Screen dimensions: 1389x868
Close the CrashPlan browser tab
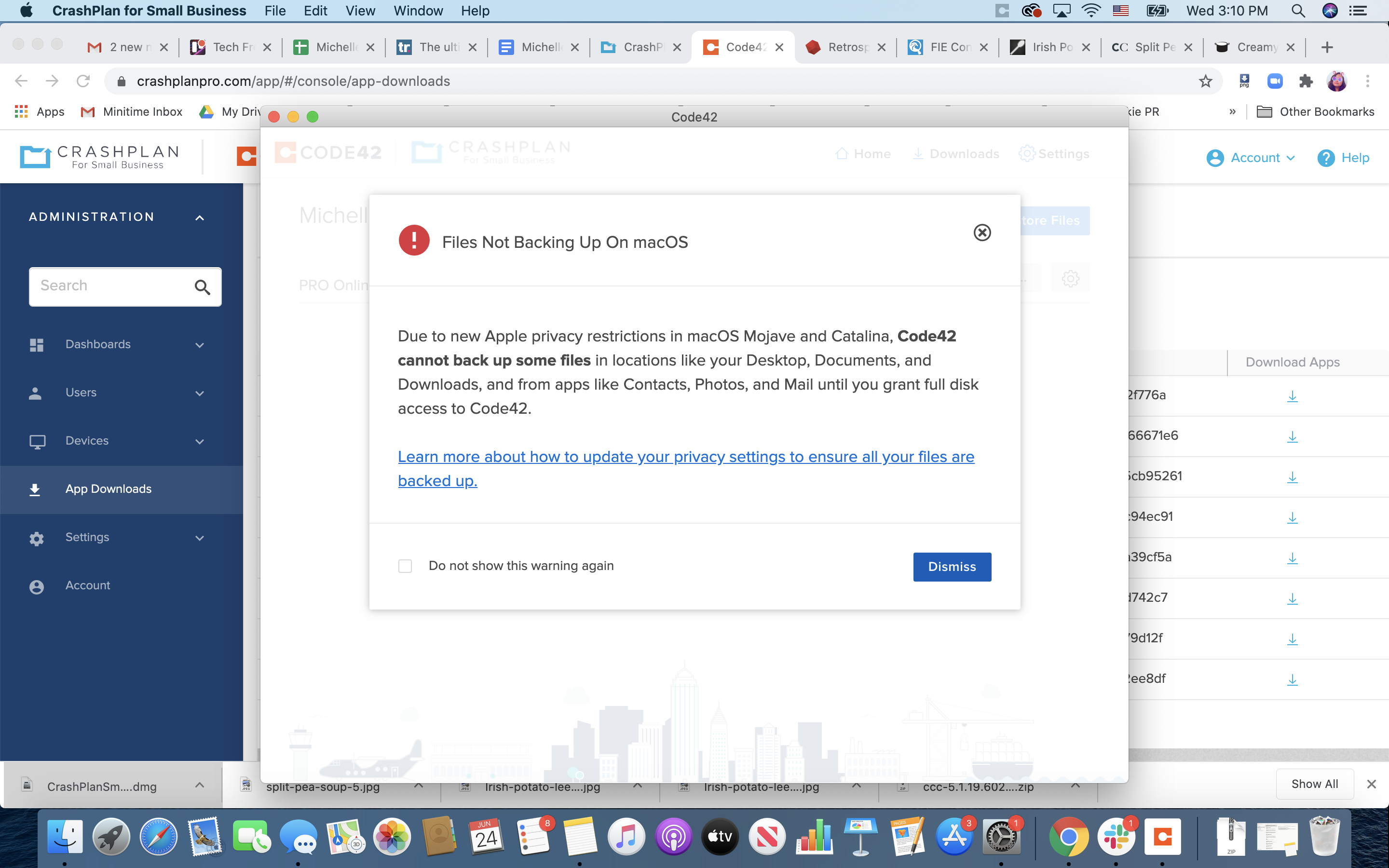(677, 47)
